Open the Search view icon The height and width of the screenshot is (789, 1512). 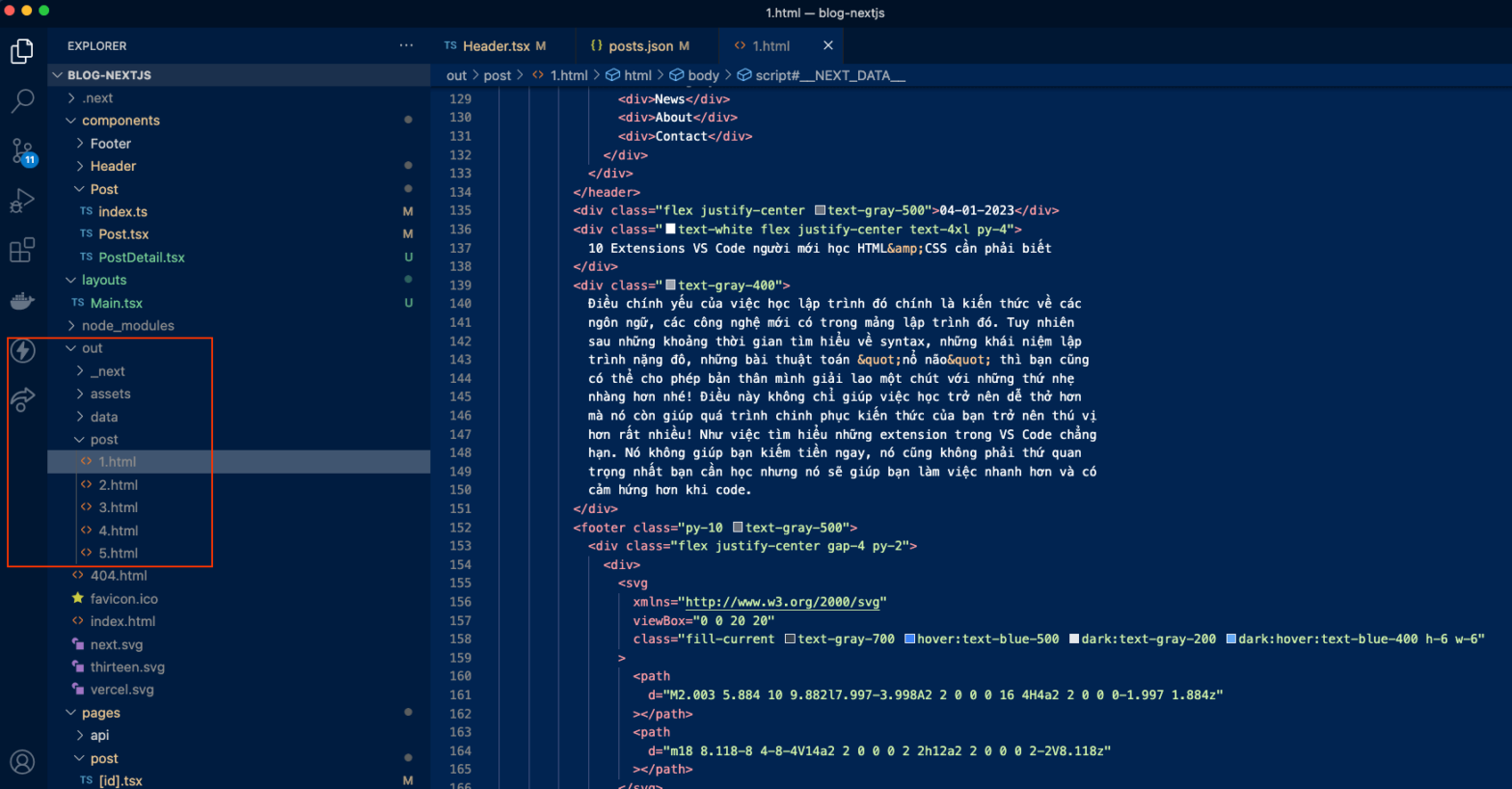[x=22, y=100]
